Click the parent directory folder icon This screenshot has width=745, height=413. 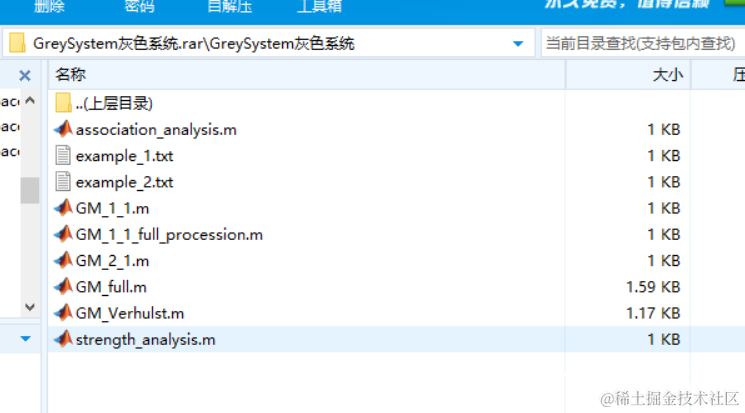63,103
